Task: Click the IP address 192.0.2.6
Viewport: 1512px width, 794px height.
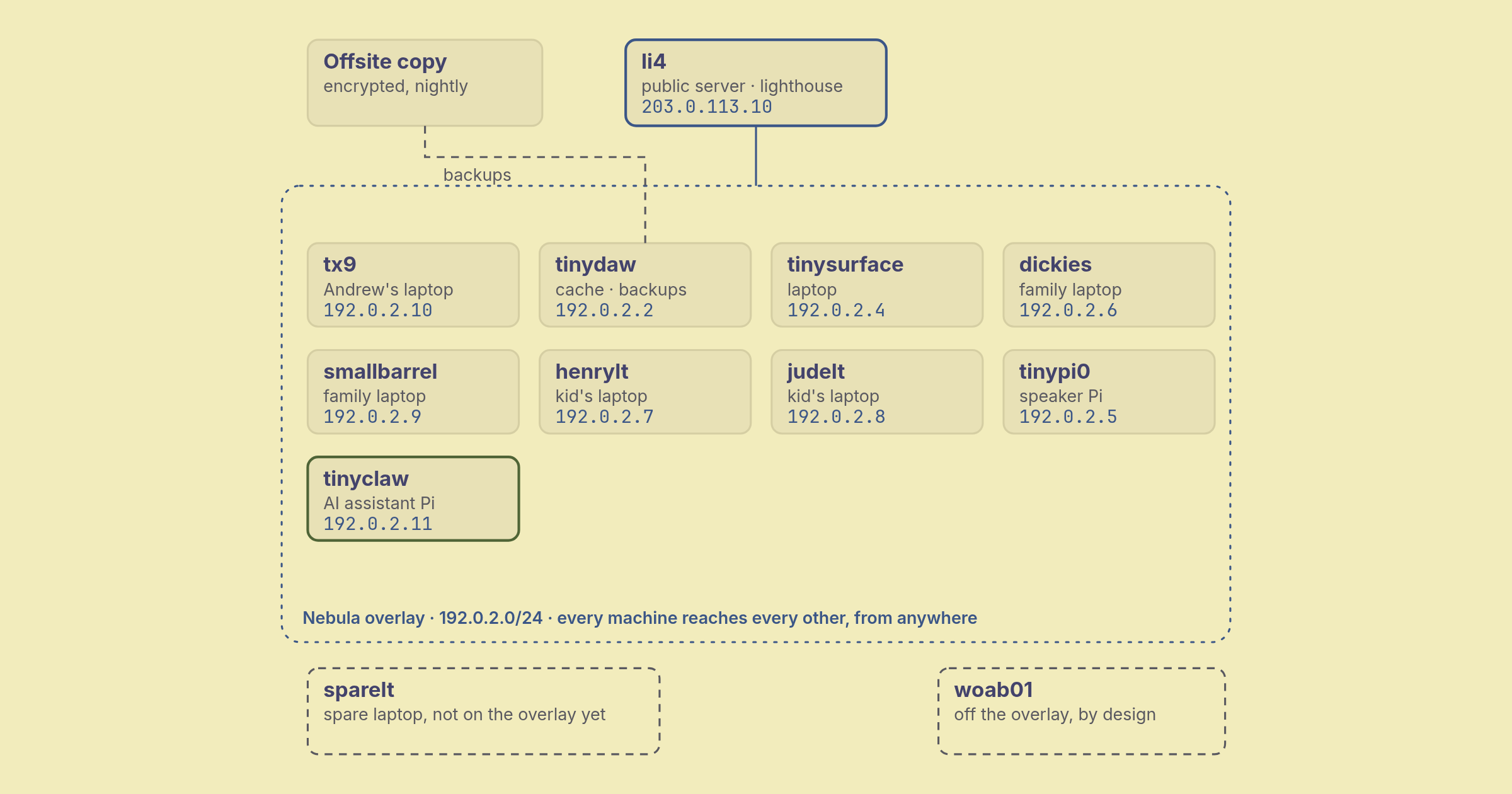Action: [x=1068, y=310]
